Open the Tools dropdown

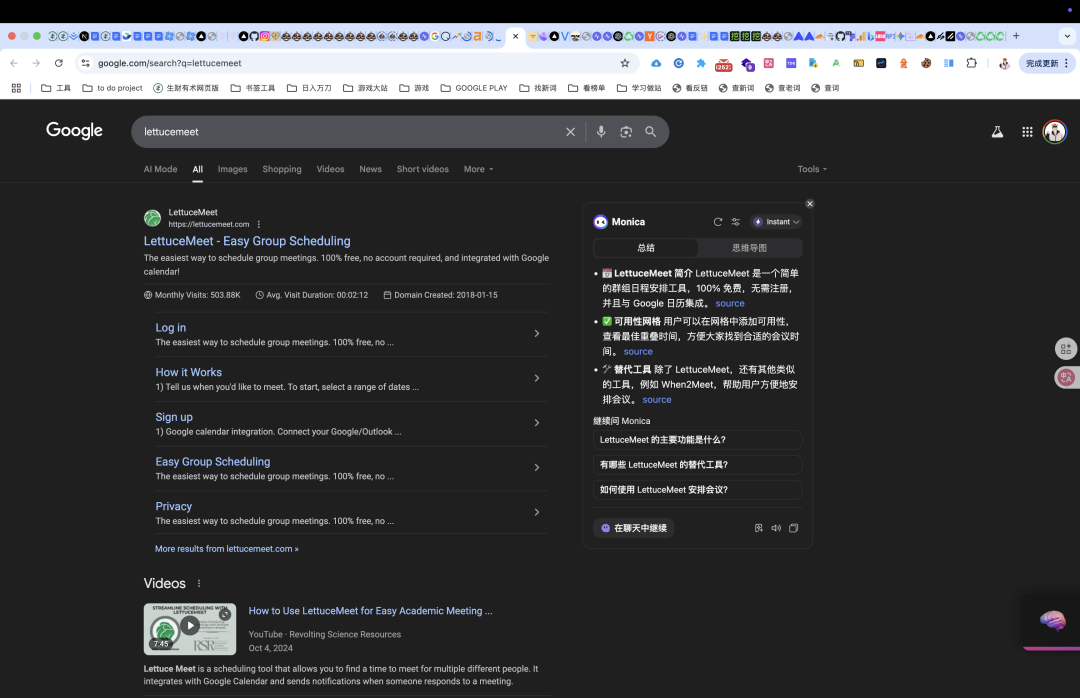(812, 169)
